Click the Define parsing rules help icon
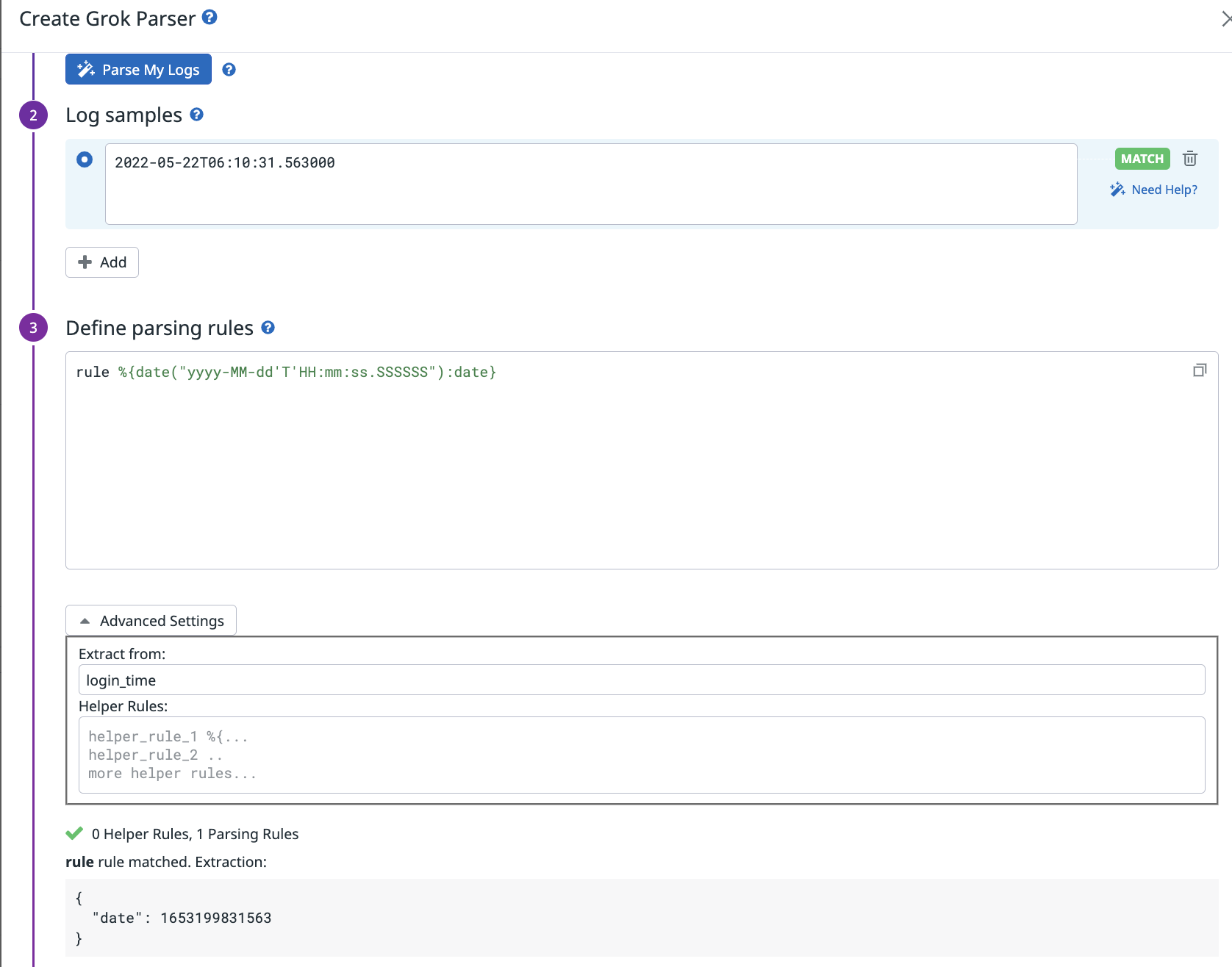Viewport: 1232px width, 967px height. coord(268,328)
